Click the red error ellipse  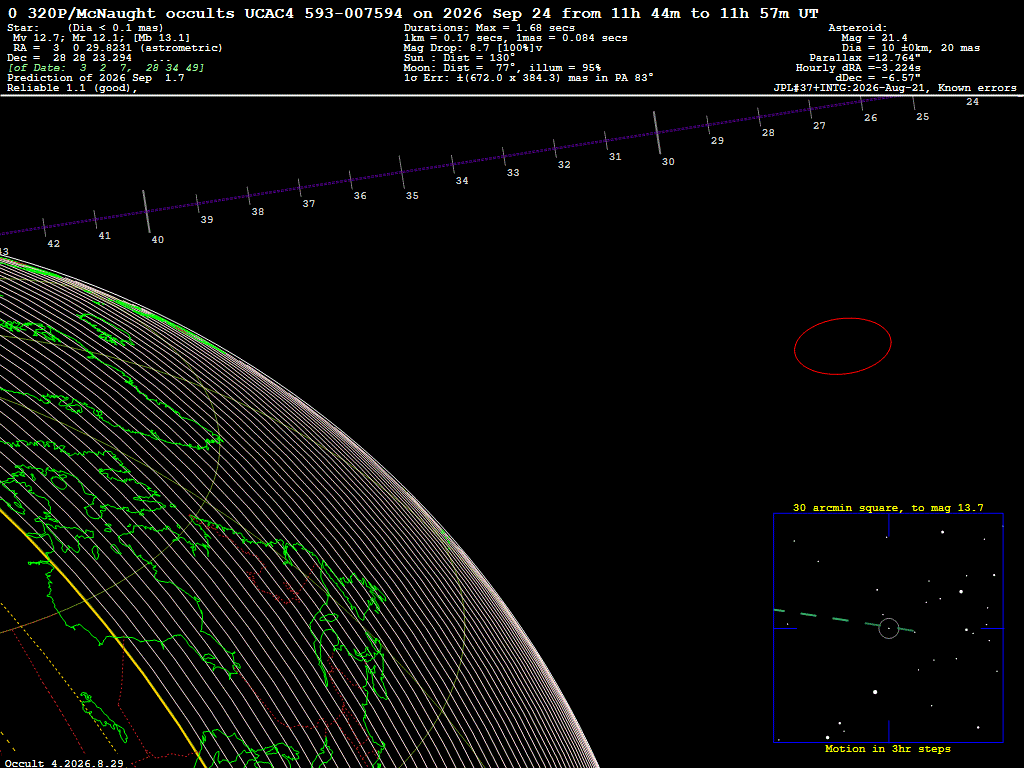click(842, 346)
